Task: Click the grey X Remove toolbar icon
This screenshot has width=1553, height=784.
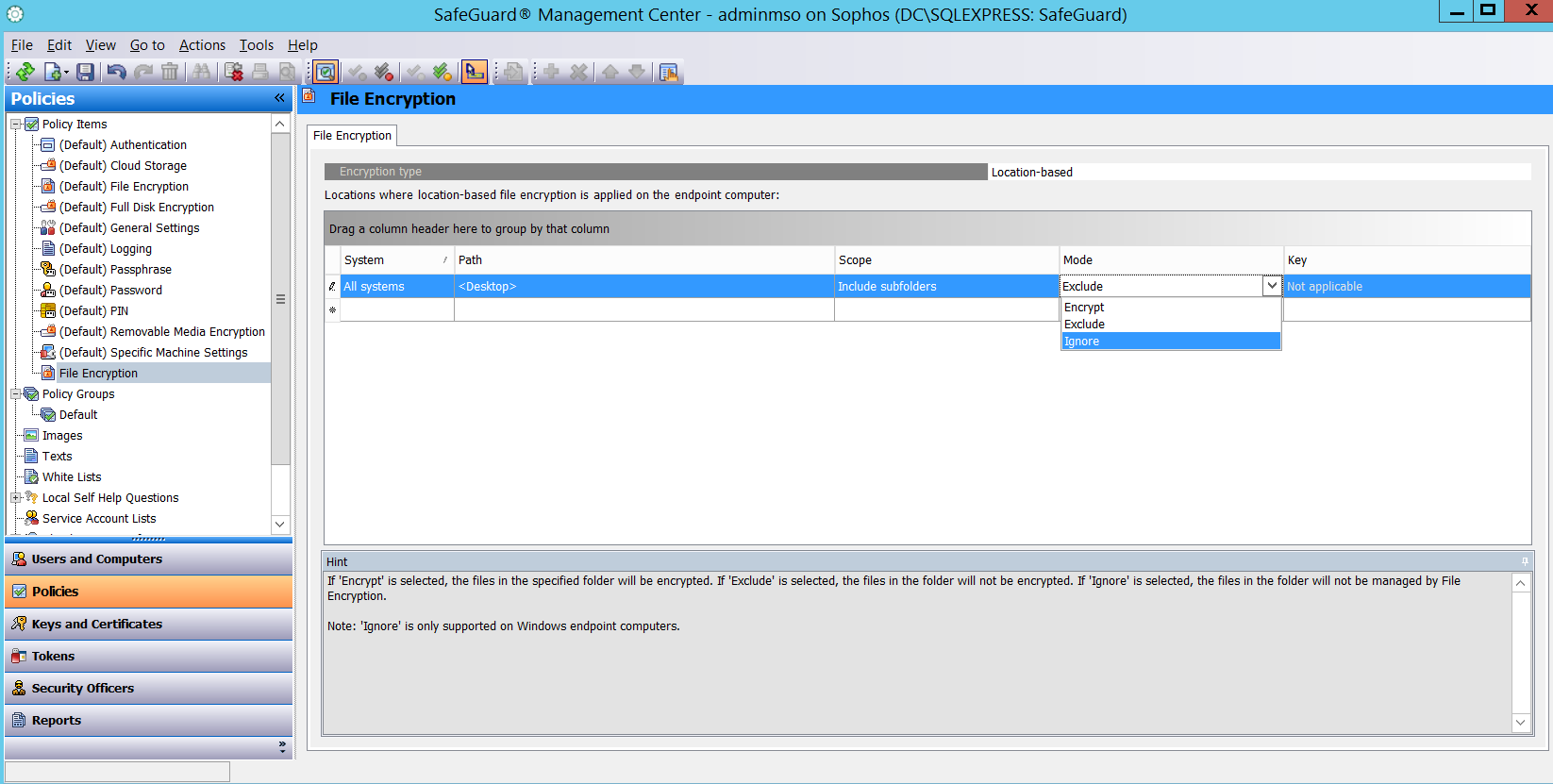Action: pos(579,72)
